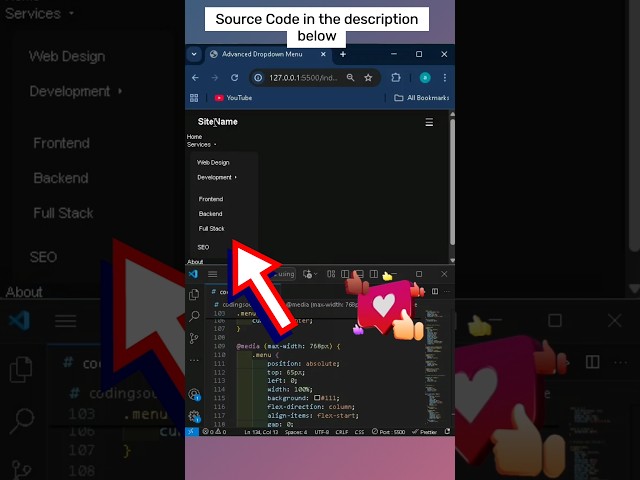Toggle Live Server Port: 5500

point(388,432)
